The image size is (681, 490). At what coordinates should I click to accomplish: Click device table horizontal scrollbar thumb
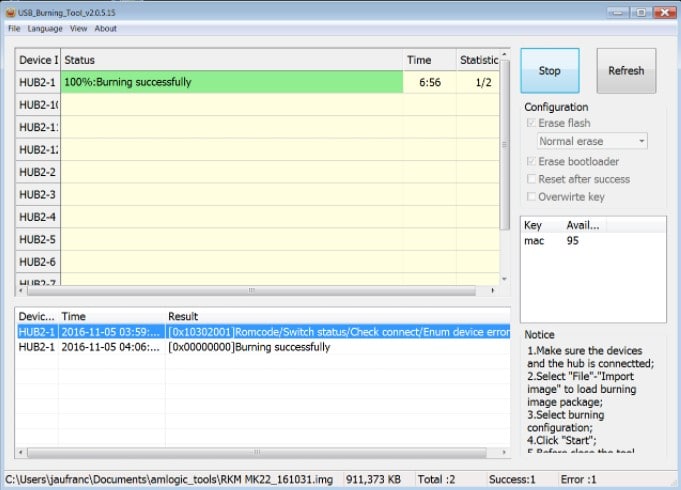click(x=251, y=291)
